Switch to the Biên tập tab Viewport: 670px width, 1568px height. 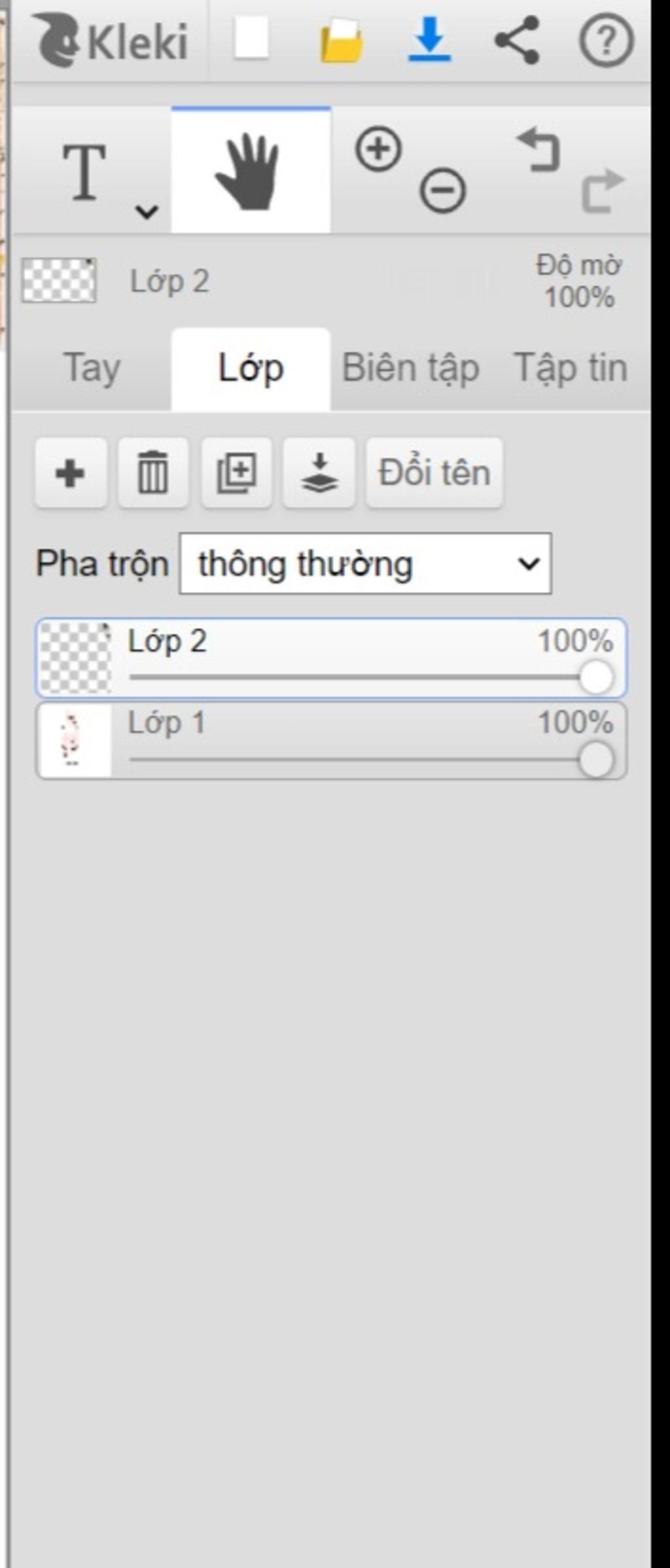(x=410, y=368)
